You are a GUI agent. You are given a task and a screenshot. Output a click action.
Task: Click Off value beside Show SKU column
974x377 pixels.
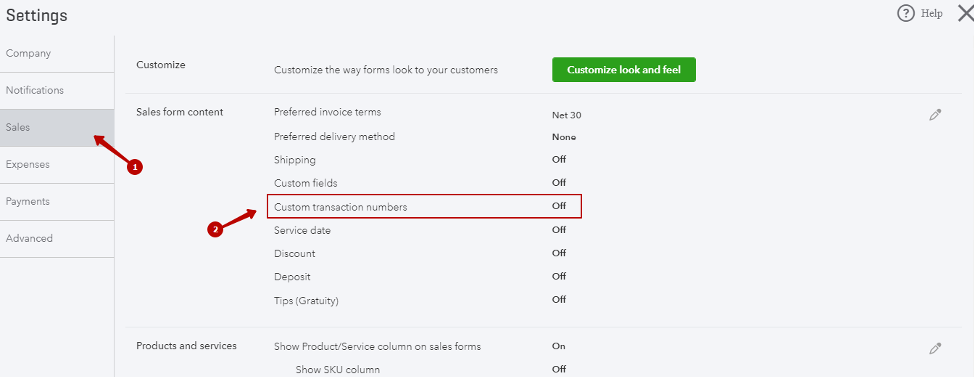coord(559,370)
